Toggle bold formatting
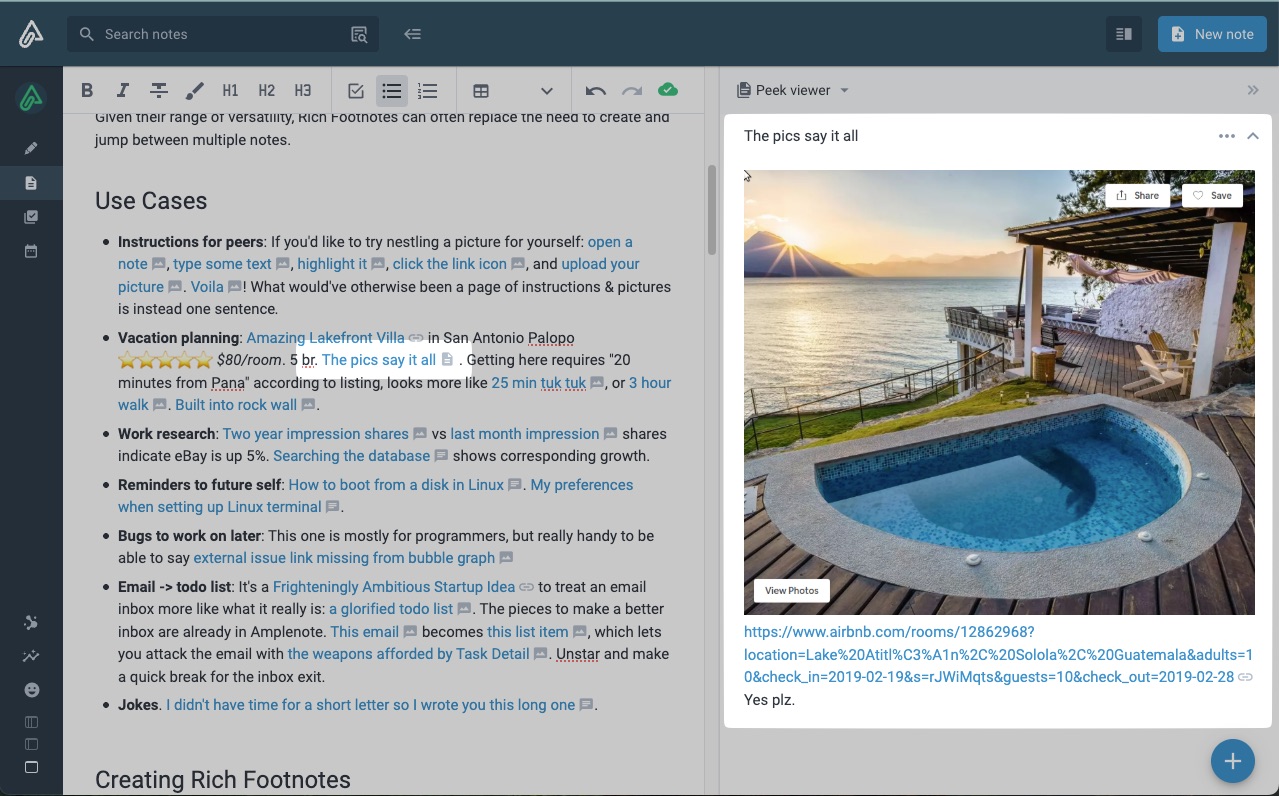Image resolution: width=1279 pixels, height=796 pixels. [x=87, y=91]
